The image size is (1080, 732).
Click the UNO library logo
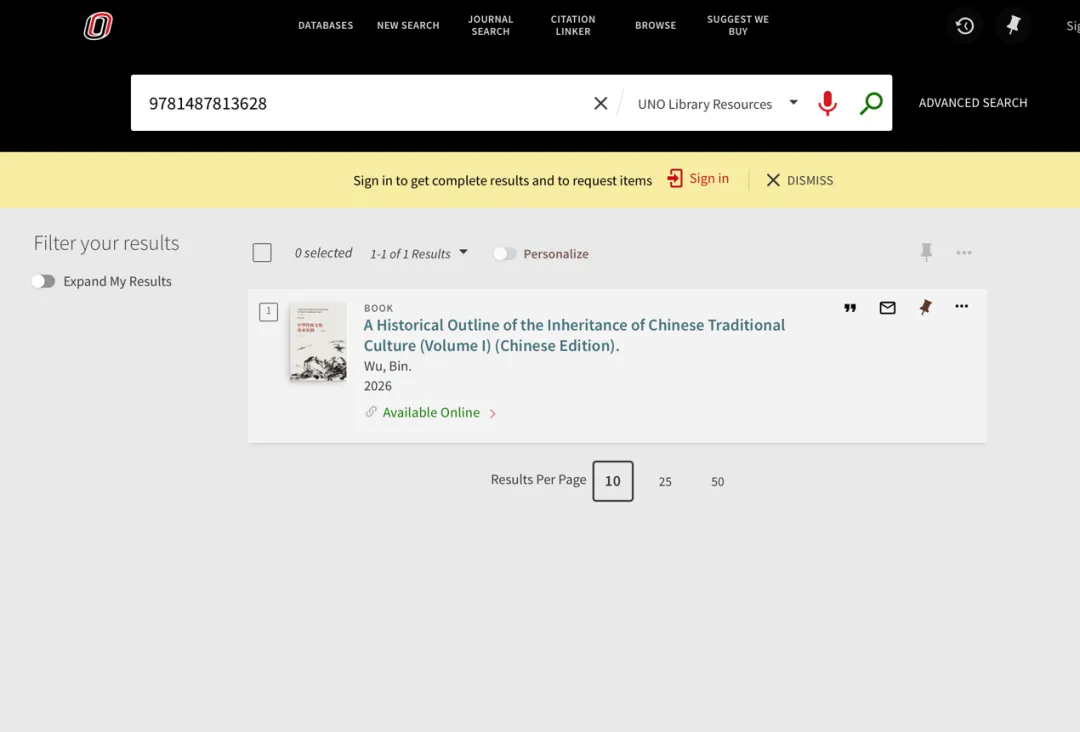98,26
